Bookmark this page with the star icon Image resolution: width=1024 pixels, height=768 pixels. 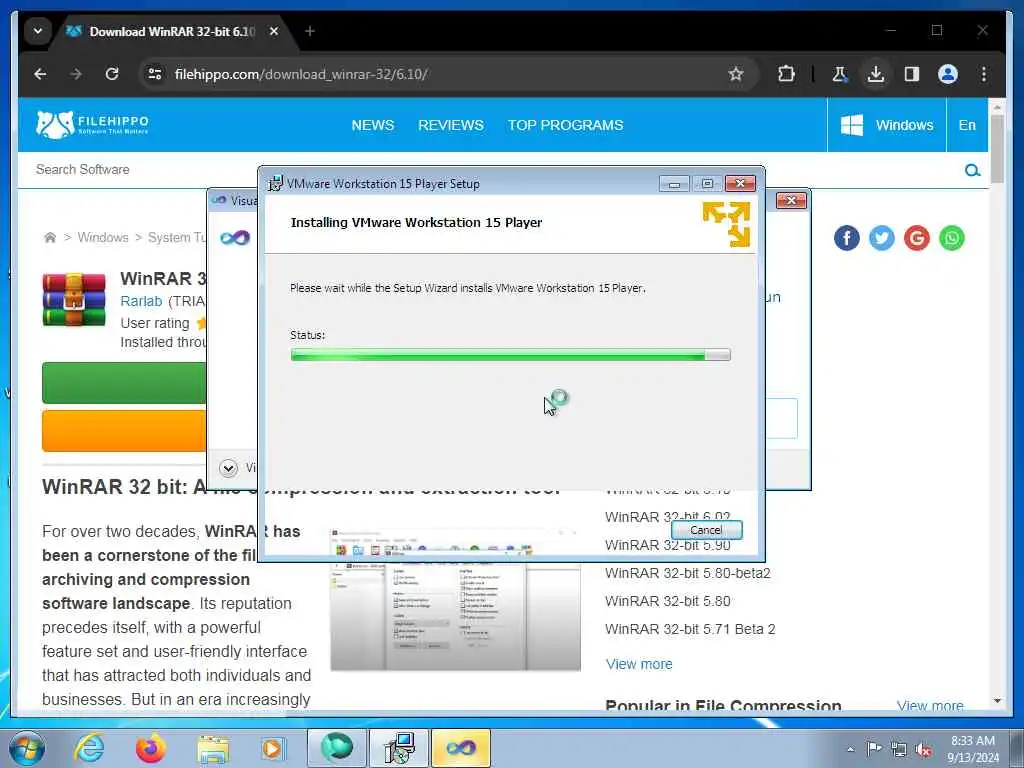coord(736,74)
